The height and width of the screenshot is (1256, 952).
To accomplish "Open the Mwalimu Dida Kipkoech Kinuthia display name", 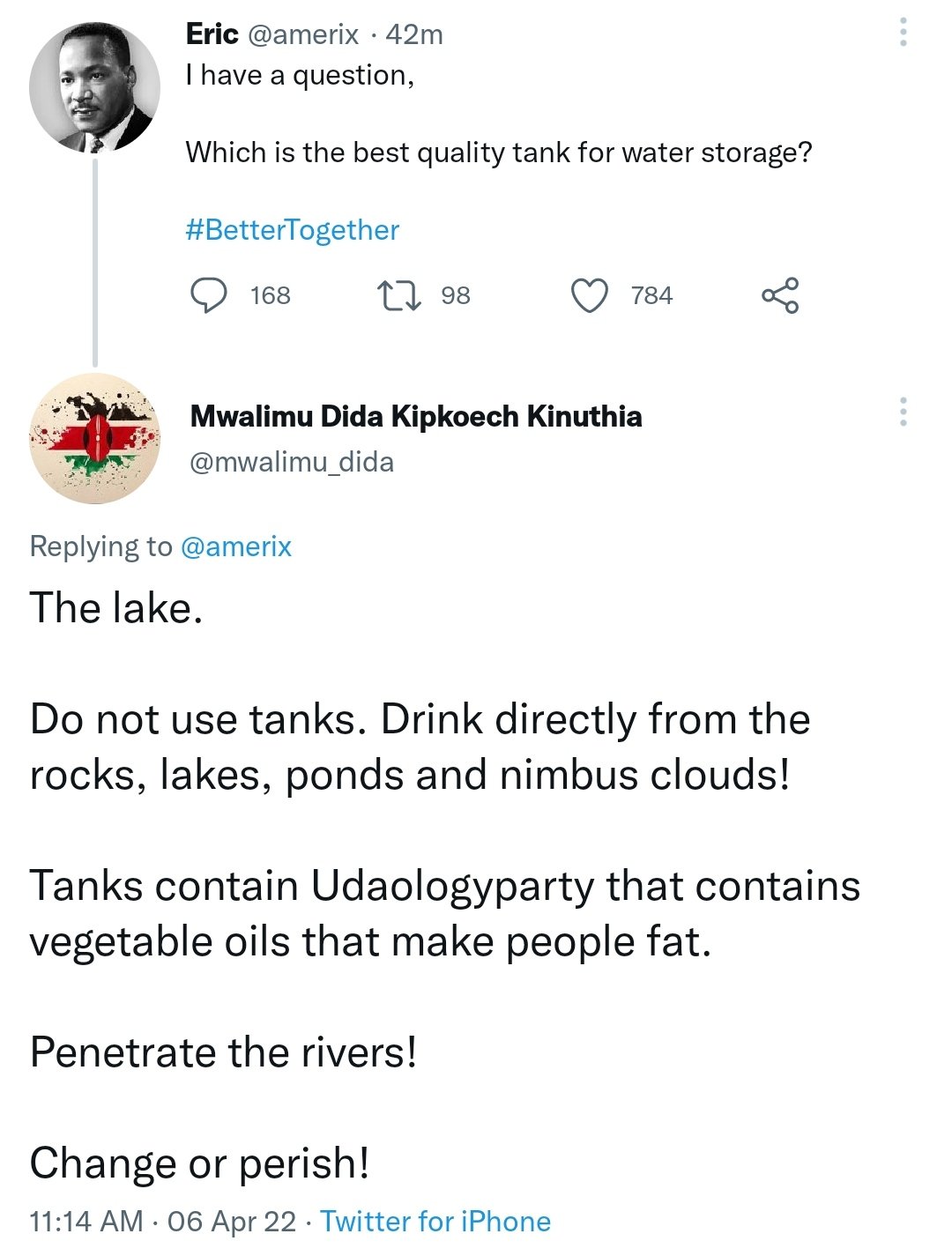I will click(x=416, y=416).
